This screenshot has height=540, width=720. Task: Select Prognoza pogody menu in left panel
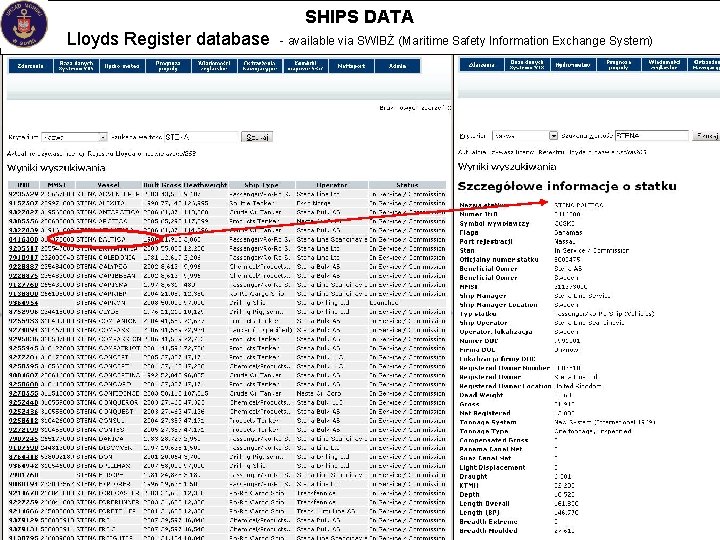click(168, 66)
